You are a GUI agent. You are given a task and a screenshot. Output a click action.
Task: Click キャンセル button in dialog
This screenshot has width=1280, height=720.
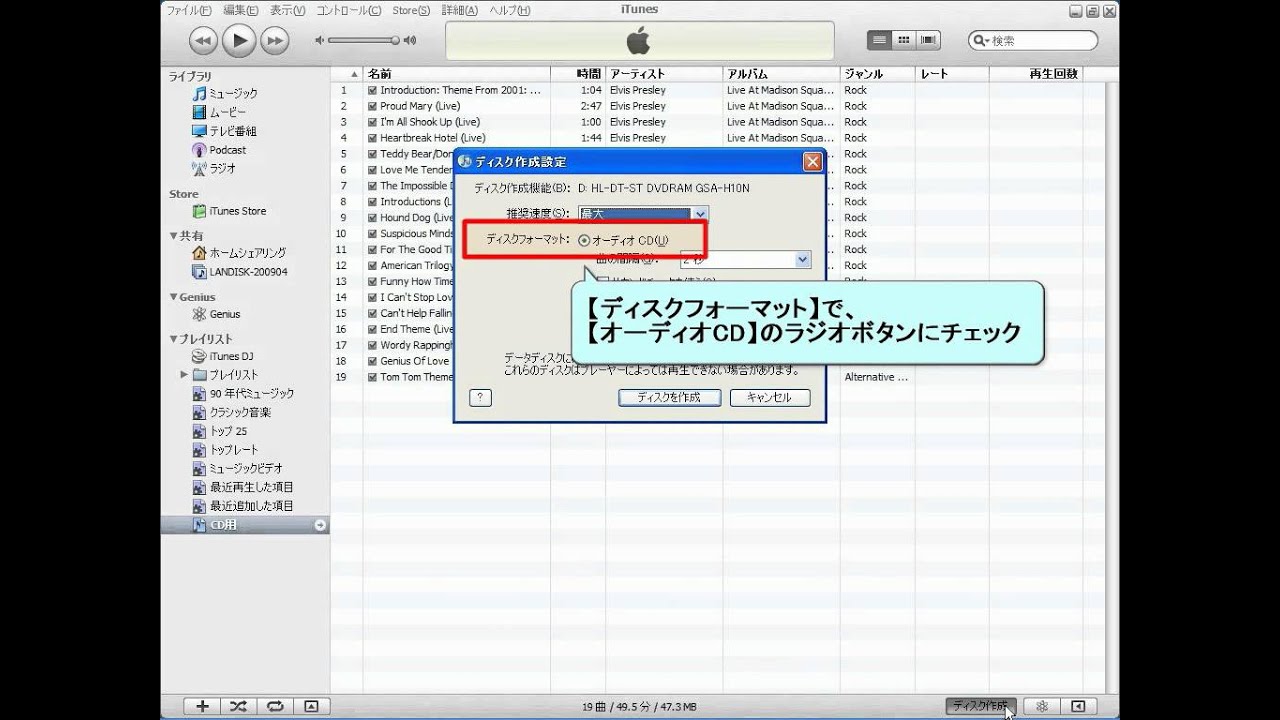(770, 397)
